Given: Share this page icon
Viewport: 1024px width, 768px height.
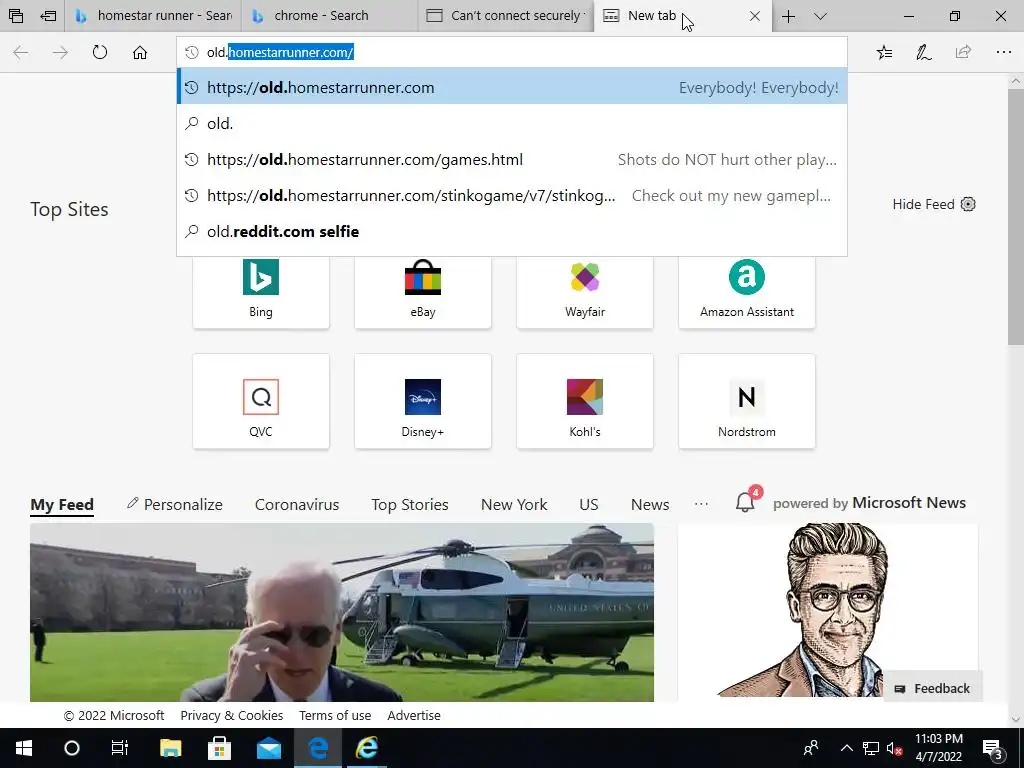Looking at the screenshot, I should point(963,52).
